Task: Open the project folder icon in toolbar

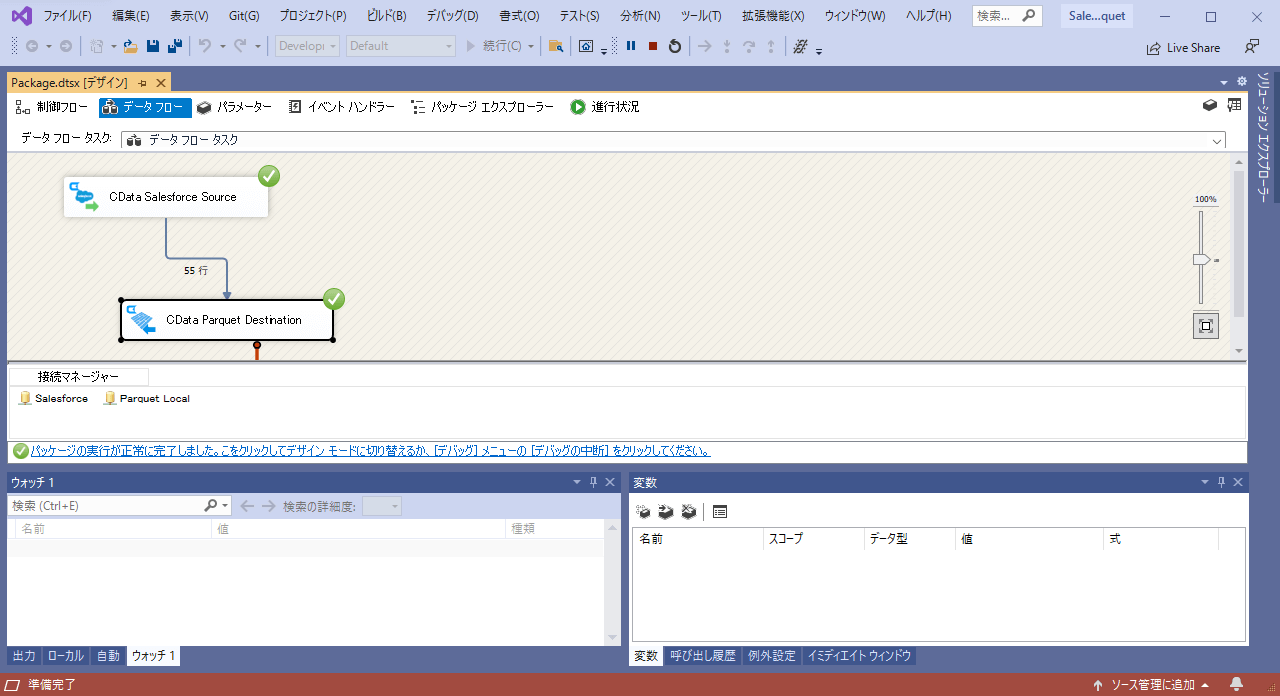Action: (x=130, y=46)
